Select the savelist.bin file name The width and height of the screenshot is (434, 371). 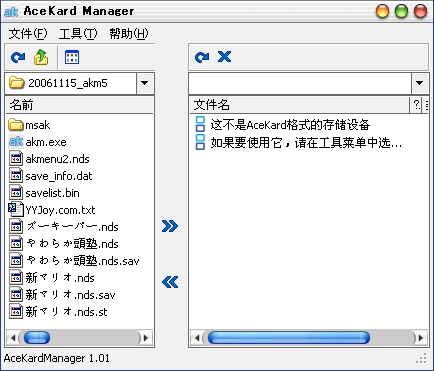(x=52, y=193)
